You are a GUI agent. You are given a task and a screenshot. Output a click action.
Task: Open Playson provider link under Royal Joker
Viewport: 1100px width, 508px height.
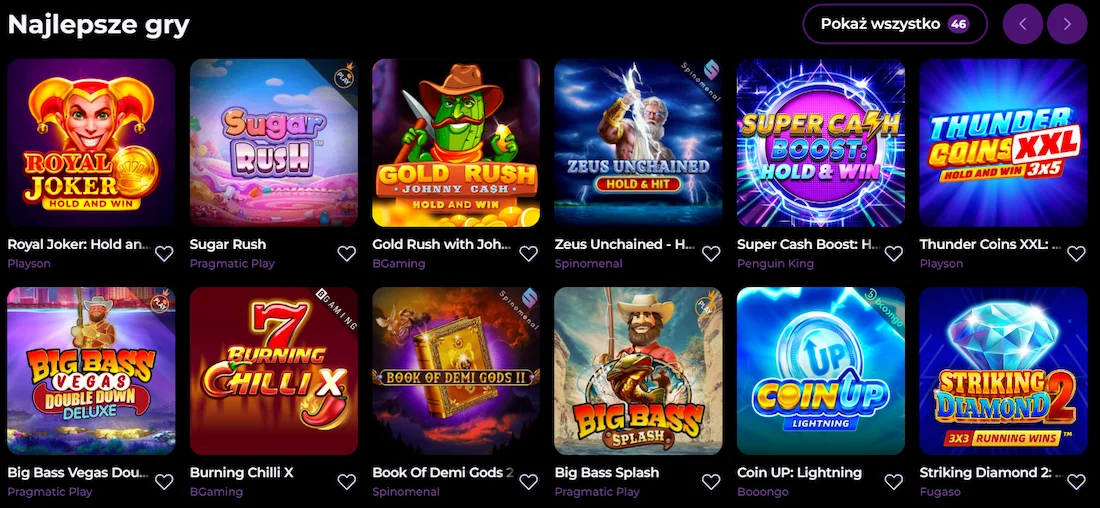tap(29, 264)
